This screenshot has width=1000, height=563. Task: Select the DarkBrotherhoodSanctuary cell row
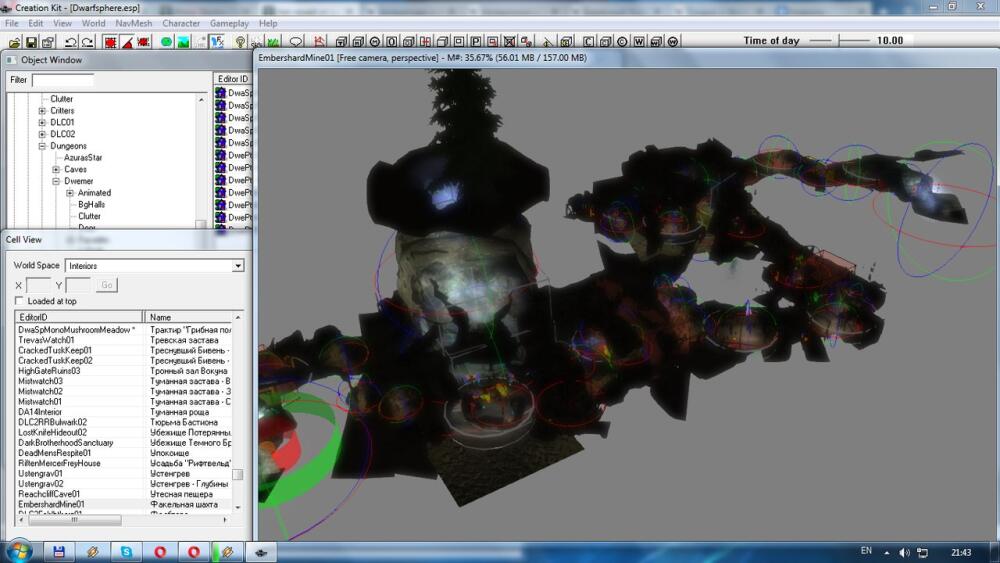(x=124, y=442)
